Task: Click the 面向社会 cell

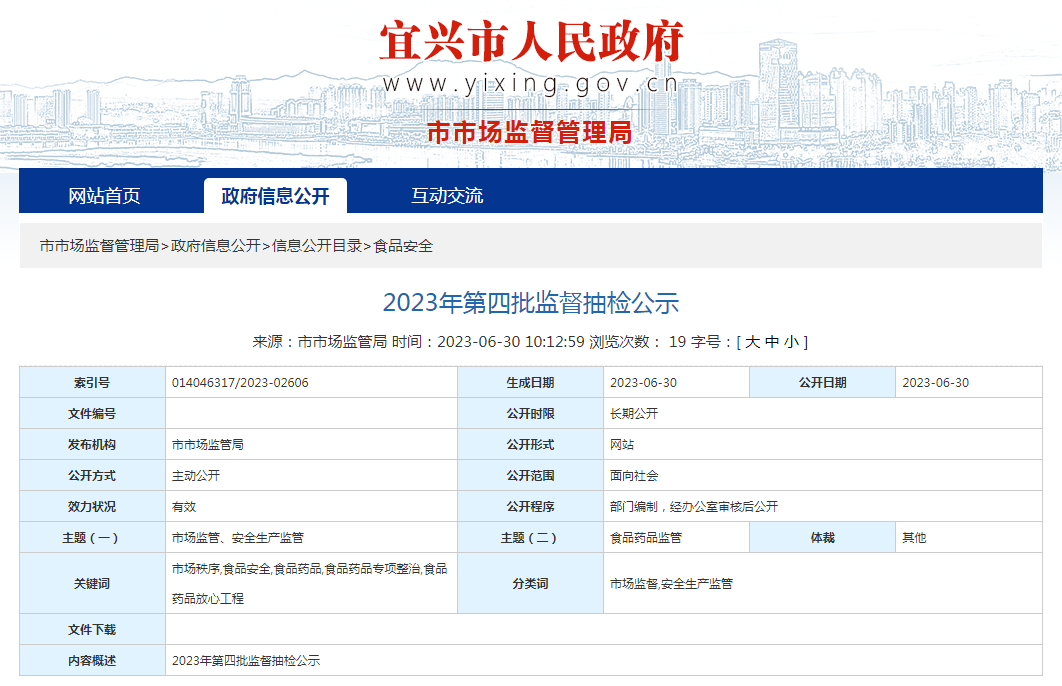Action: tap(822, 475)
